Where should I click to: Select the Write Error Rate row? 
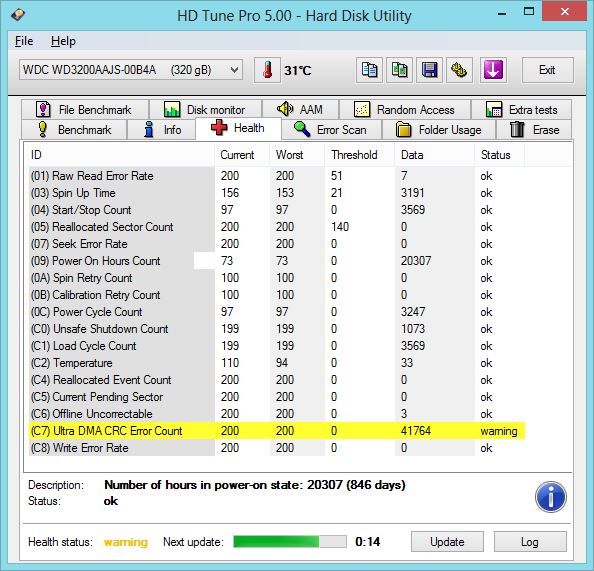click(277, 448)
